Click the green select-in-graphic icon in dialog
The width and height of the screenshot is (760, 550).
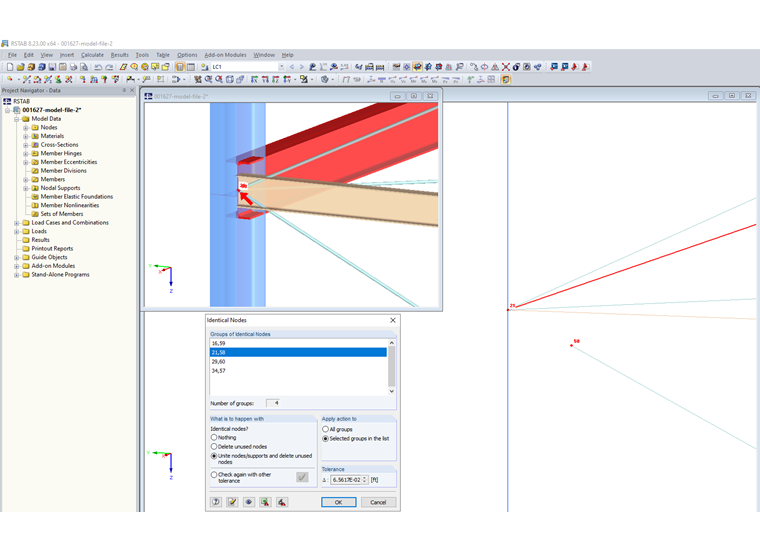tap(265, 502)
